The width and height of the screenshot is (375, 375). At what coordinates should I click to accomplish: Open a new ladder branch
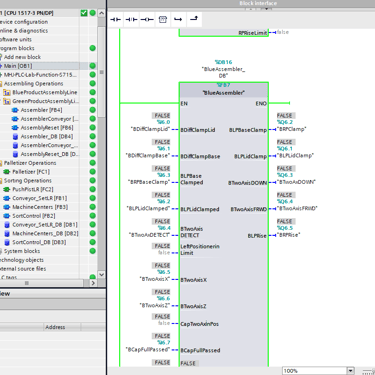click(178, 20)
